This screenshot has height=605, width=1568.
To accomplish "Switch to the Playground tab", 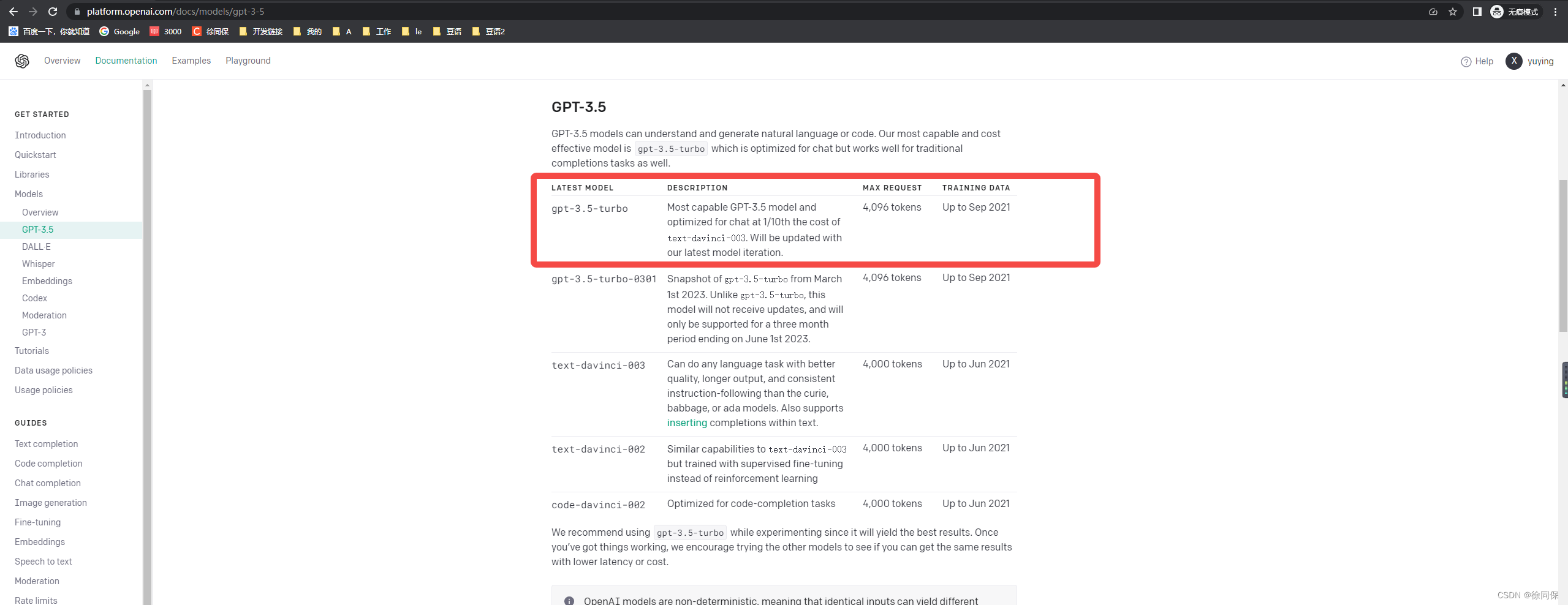I will point(248,61).
